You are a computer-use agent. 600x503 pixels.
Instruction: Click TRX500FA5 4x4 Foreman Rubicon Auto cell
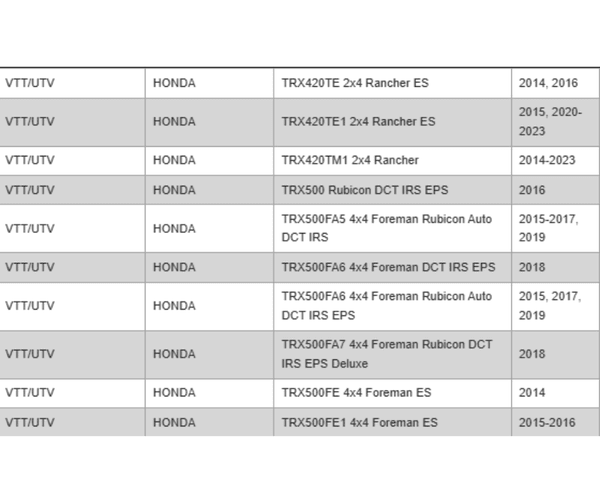386,228
